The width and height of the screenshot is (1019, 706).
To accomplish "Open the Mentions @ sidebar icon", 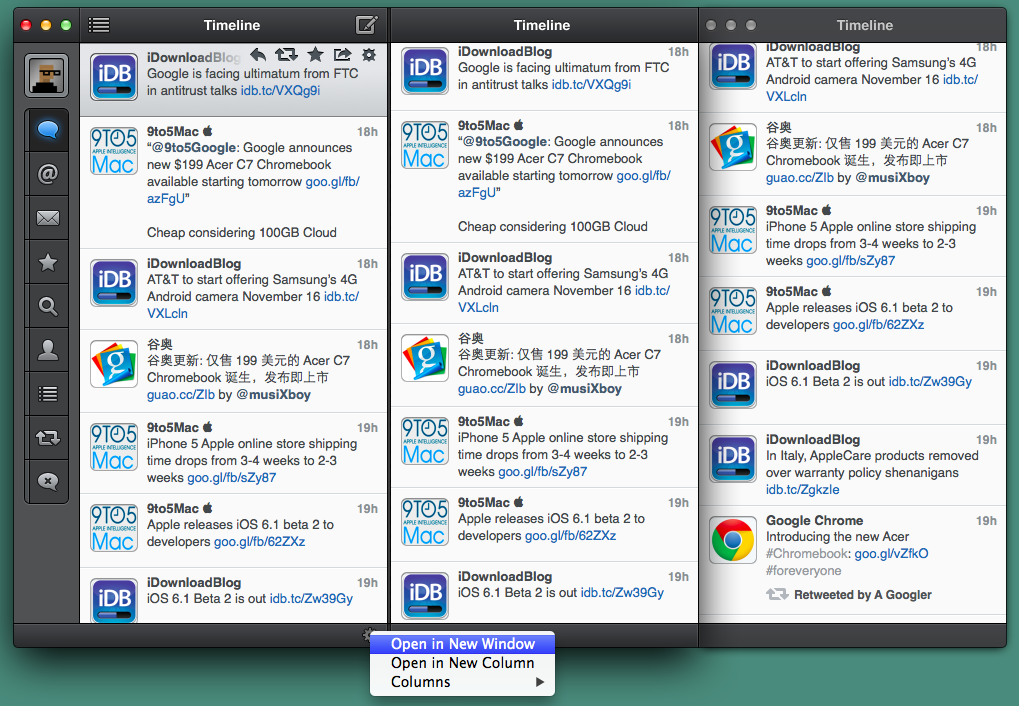I will tap(47, 174).
